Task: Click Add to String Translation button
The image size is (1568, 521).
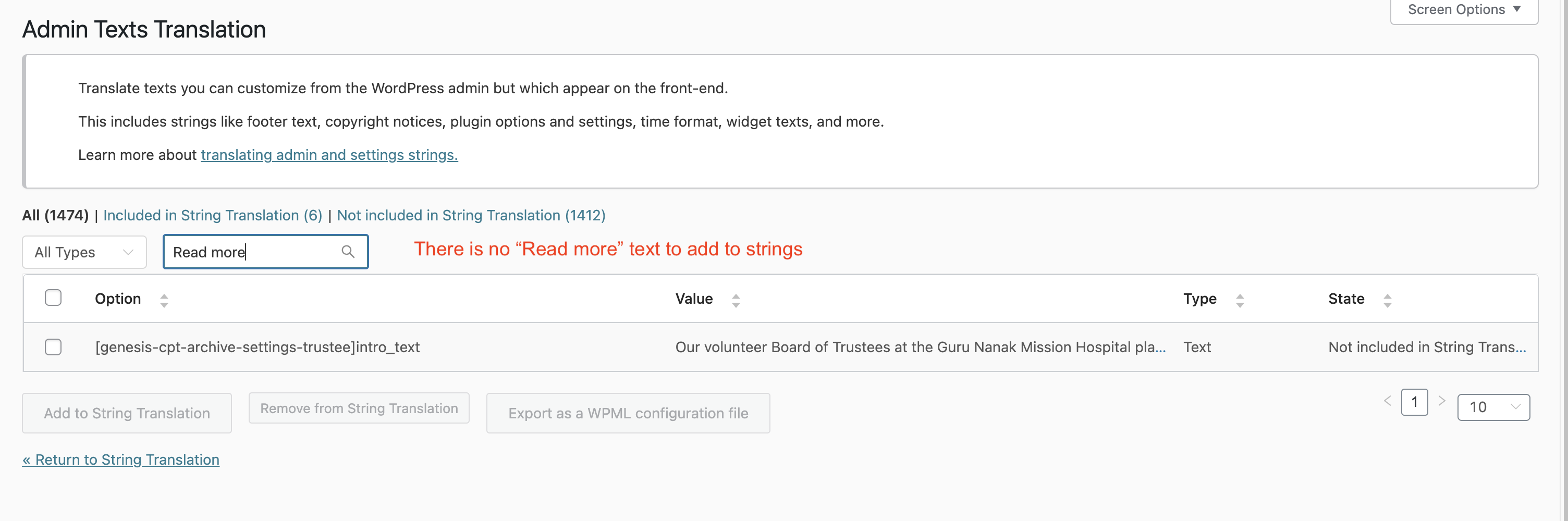Action: pos(127,413)
